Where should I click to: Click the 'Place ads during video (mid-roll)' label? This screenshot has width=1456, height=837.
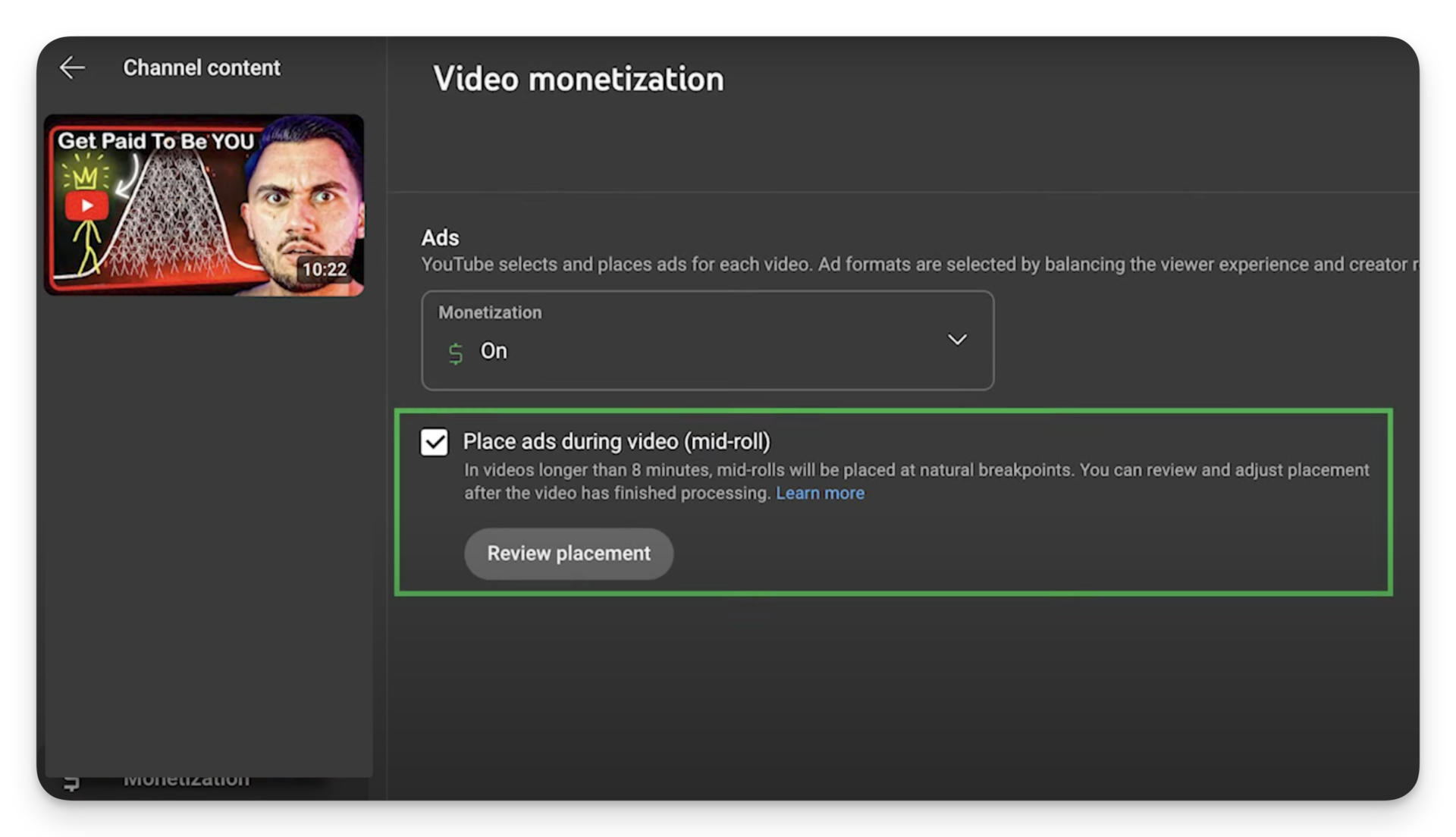(x=616, y=441)
